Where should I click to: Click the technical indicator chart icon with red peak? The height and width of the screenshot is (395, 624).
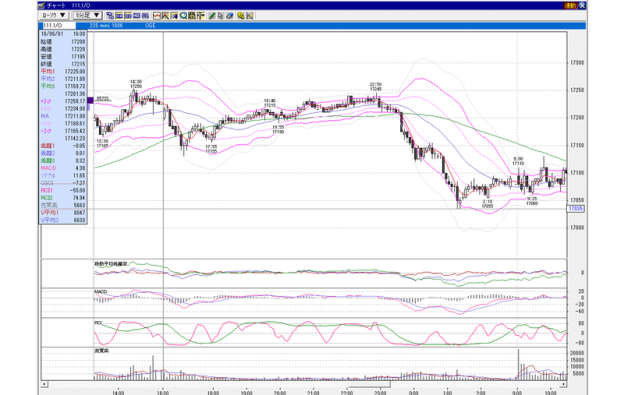166,16
